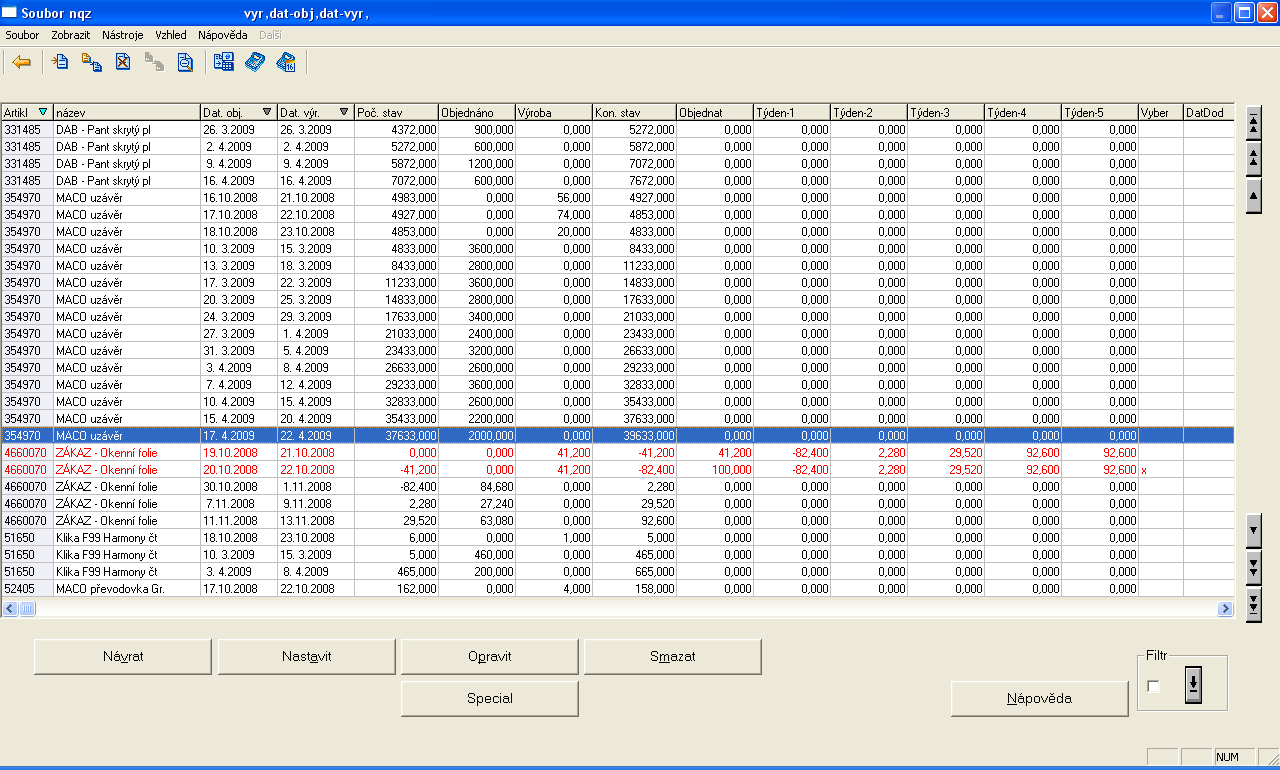The image size is (1280, 770).
Task: Click the Kon. stav column header
Action: click(634, 112)
